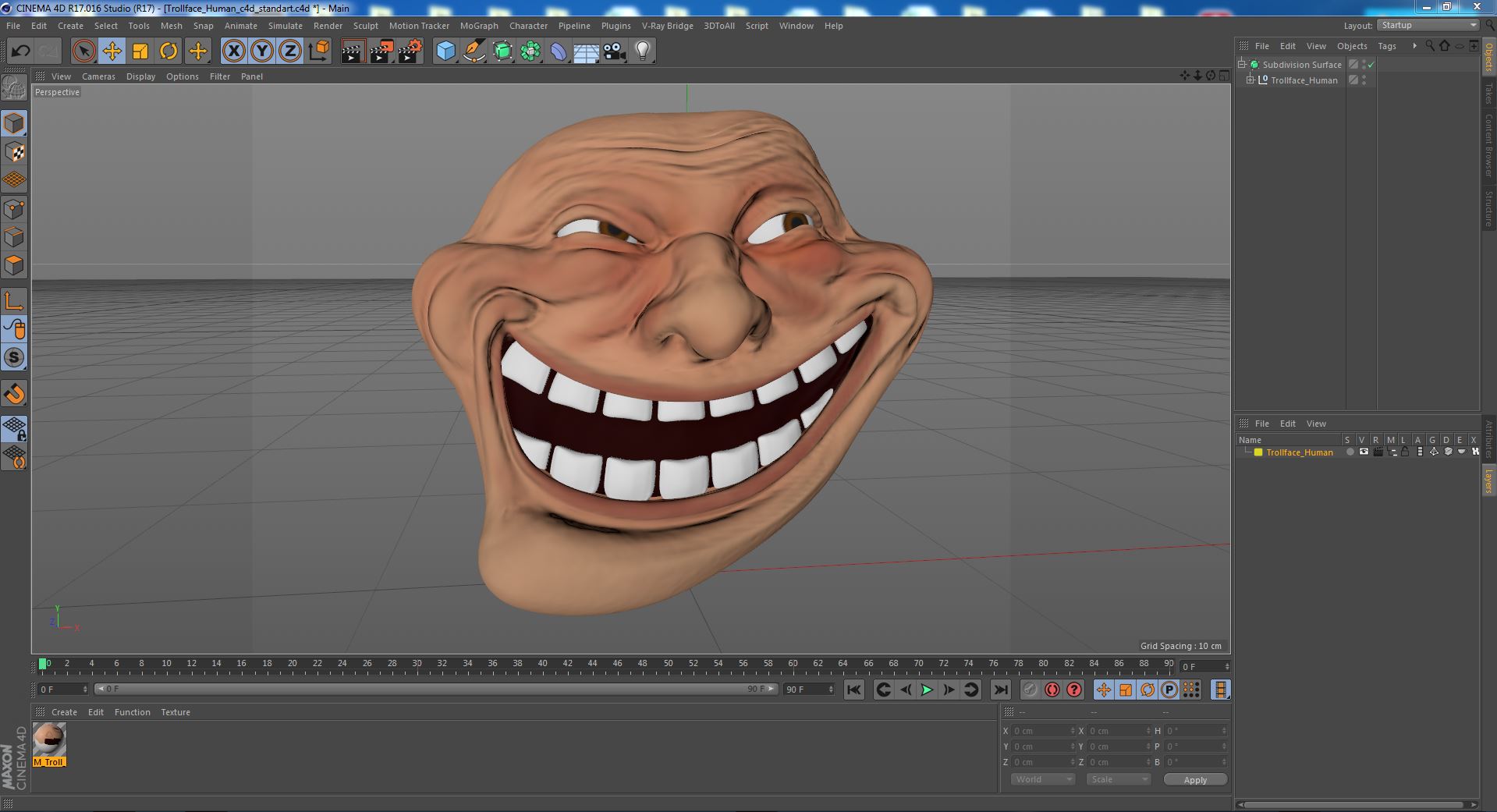Add a Light object
Screen dimensions: 1497x812
coord(643,51)
